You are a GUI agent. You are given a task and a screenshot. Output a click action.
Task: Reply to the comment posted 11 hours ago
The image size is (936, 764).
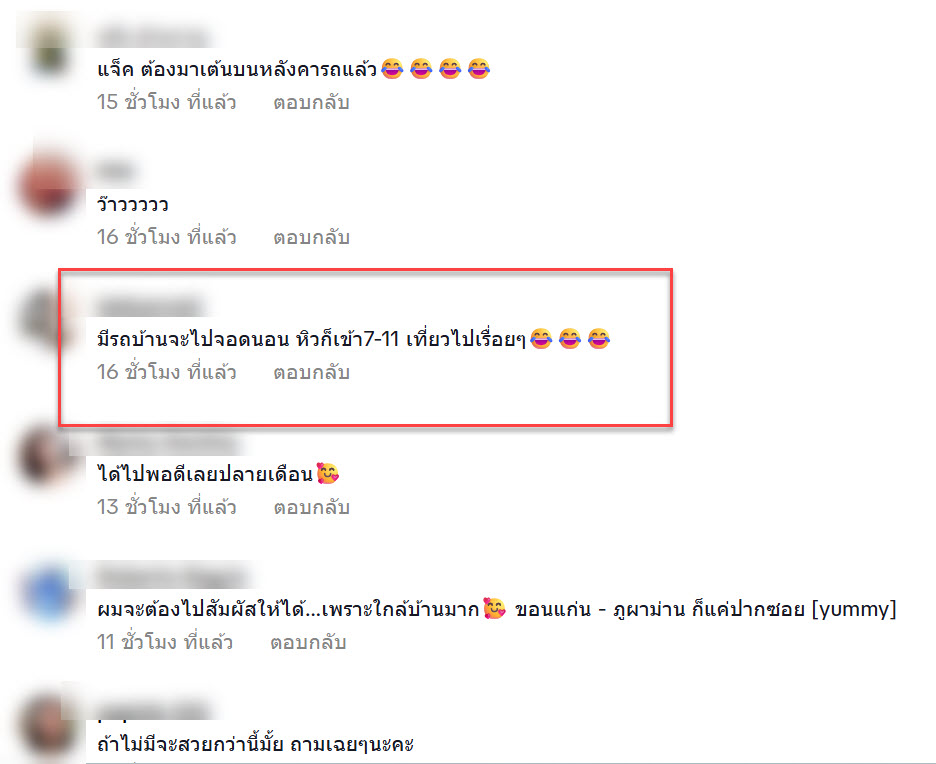click(308, 642)
